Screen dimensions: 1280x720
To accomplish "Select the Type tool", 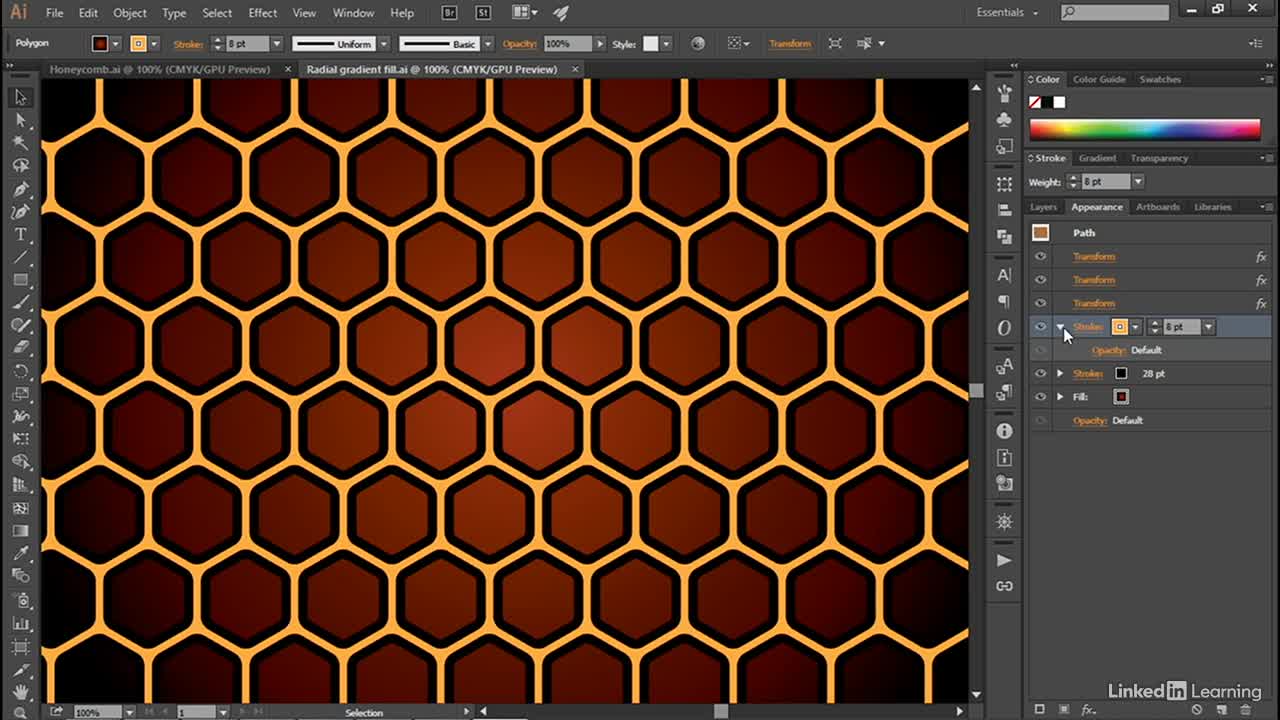I will (20, 234).
